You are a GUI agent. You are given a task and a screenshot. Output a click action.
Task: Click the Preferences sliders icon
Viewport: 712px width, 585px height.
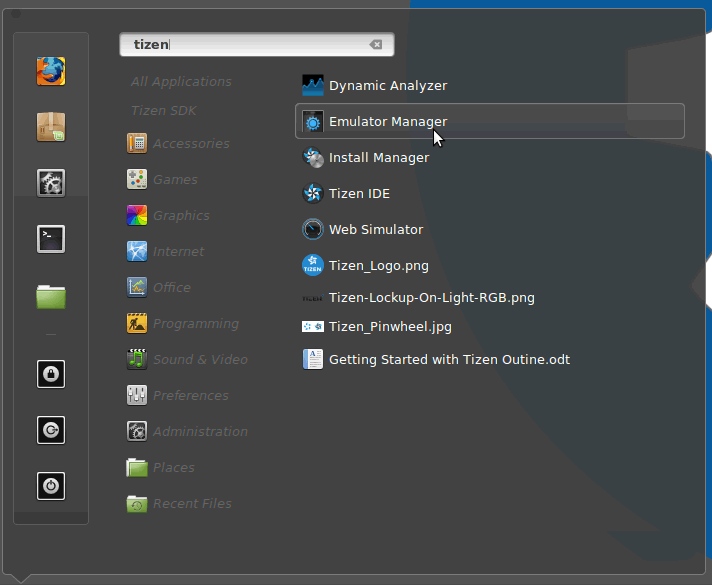(x=137, y=395)
